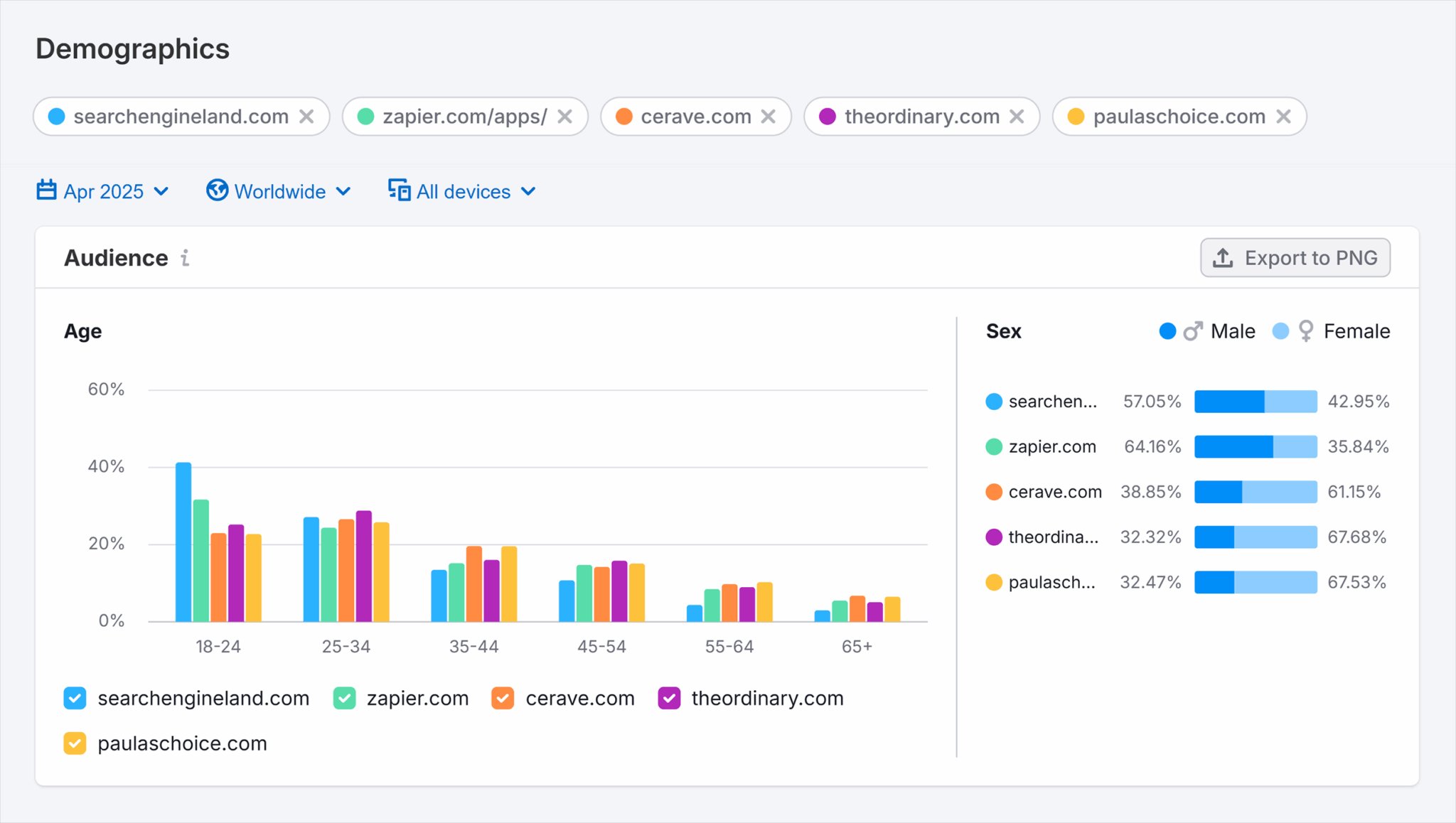Click the orange cerave bar in 35-44
The image size is (1456, 823).
[474, 584]
